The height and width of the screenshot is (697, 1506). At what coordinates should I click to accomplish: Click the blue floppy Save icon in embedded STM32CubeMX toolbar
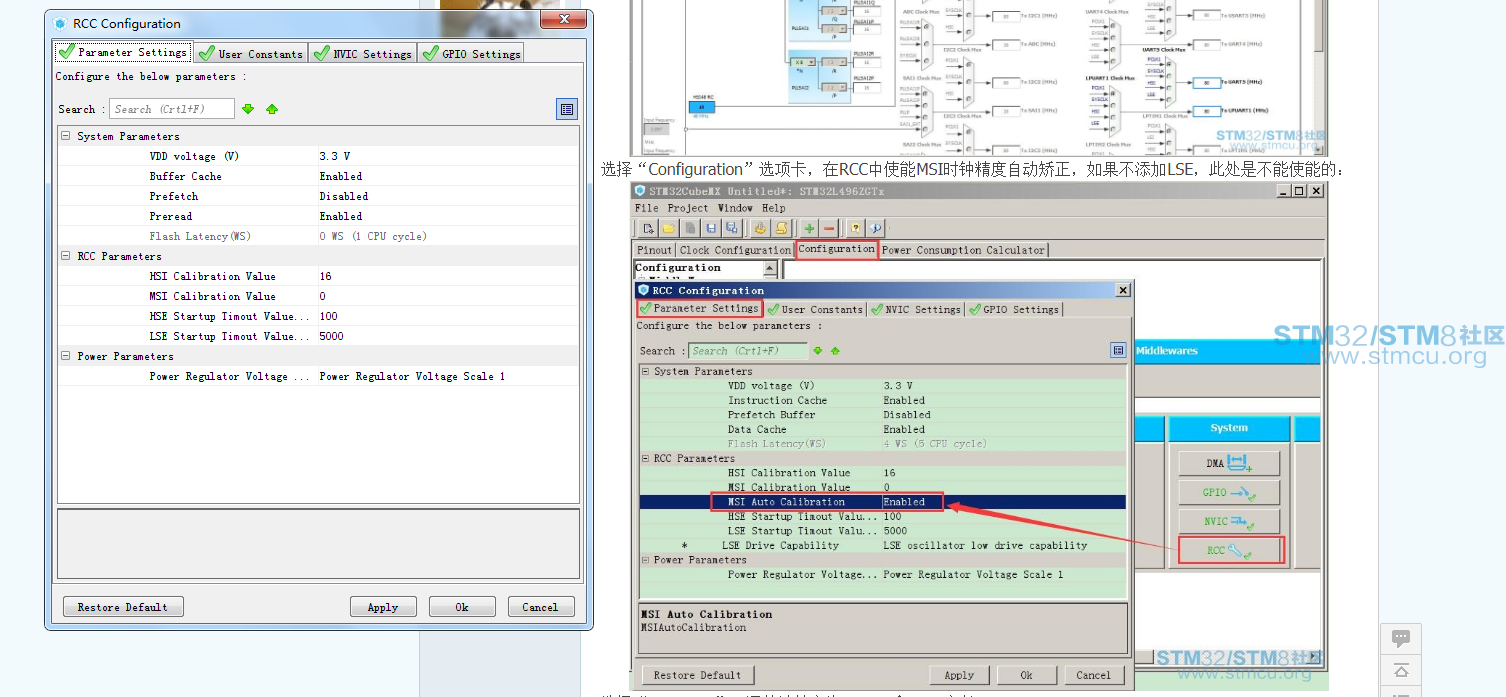coord(711,228)
